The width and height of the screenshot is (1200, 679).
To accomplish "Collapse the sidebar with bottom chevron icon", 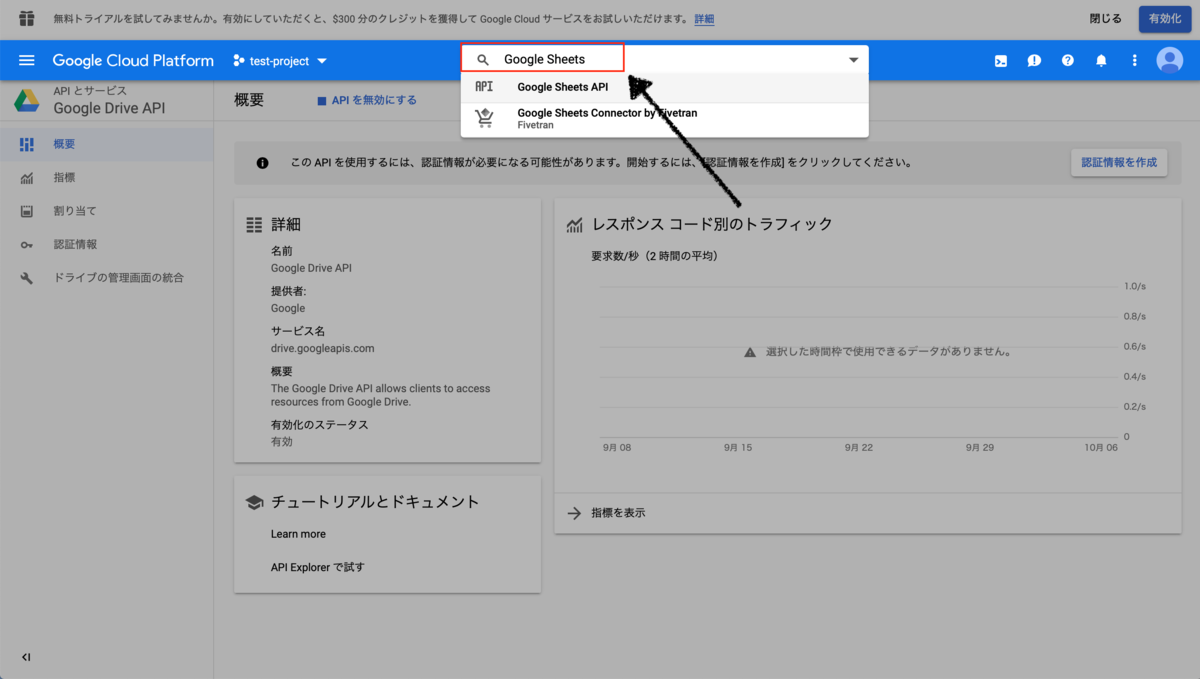I will click(27, 657).
